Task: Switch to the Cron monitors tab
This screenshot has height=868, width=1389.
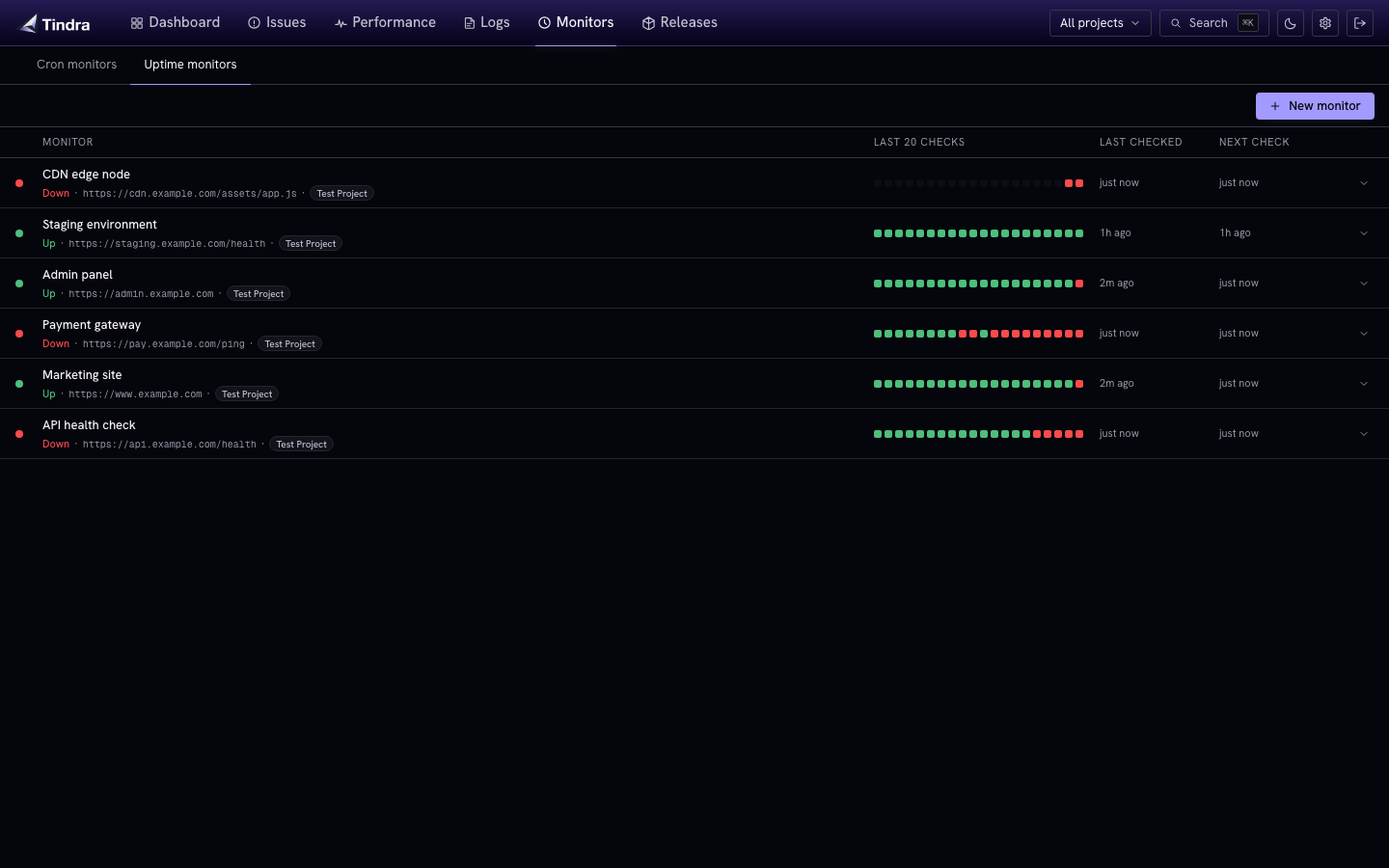Action: click(x=76, y=65)
